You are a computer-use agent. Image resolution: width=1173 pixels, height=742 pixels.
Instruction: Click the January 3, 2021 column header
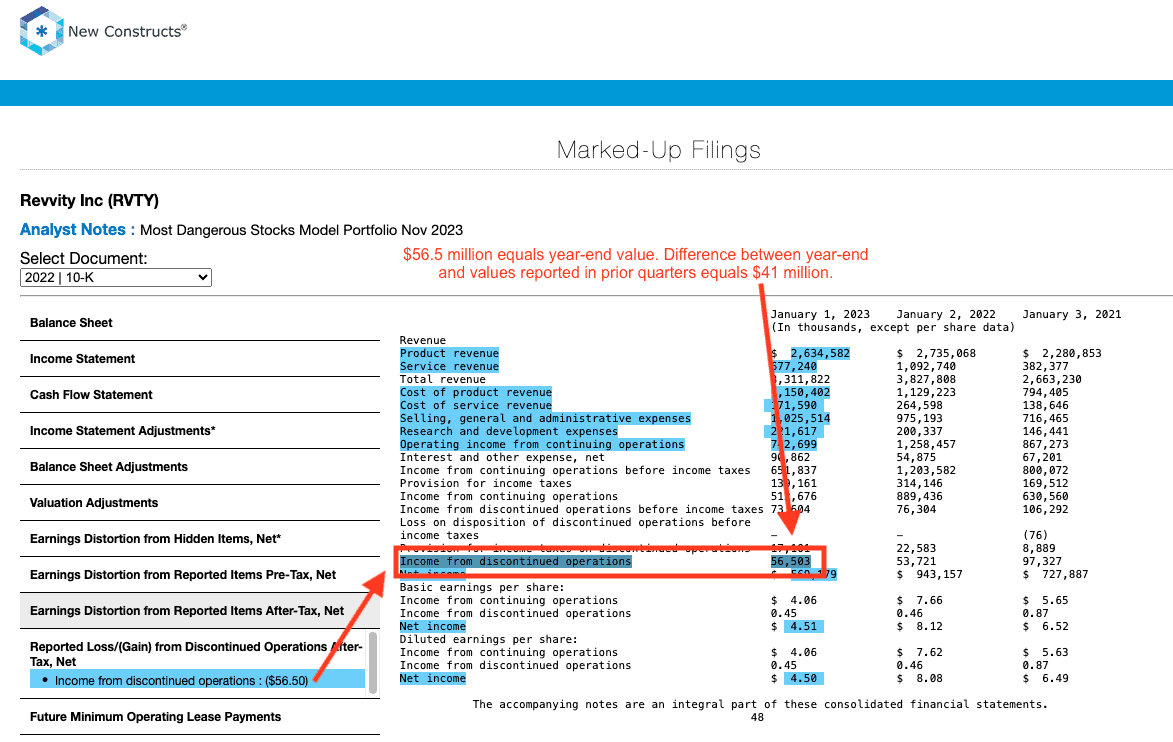pos(1071,314)
